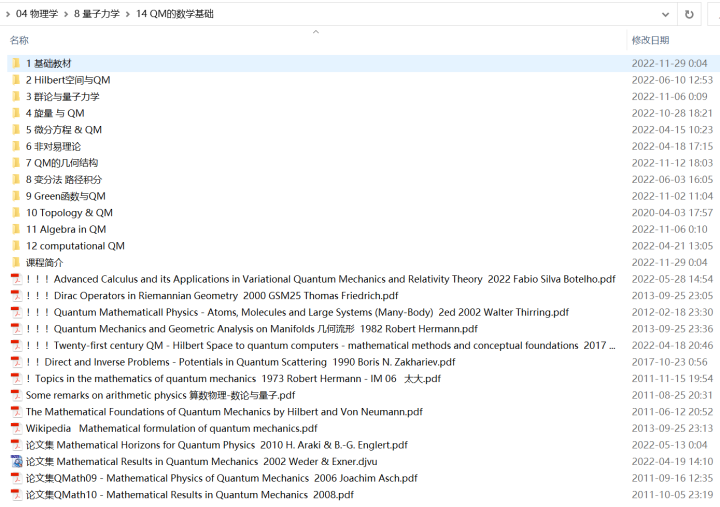Click sort direction arrow above name column

pyautogui.click(x=315, y=32)
